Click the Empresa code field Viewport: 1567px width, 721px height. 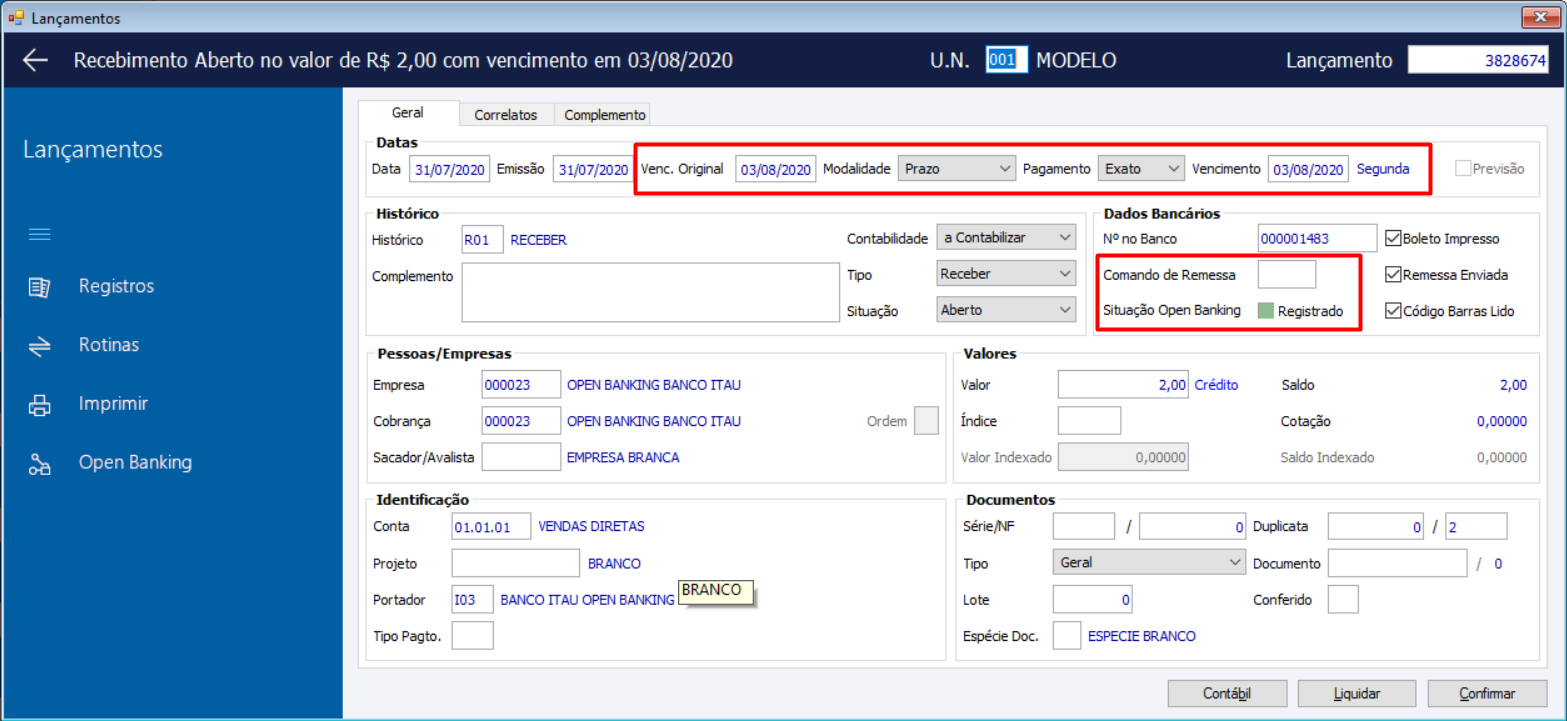coord(521,385)
